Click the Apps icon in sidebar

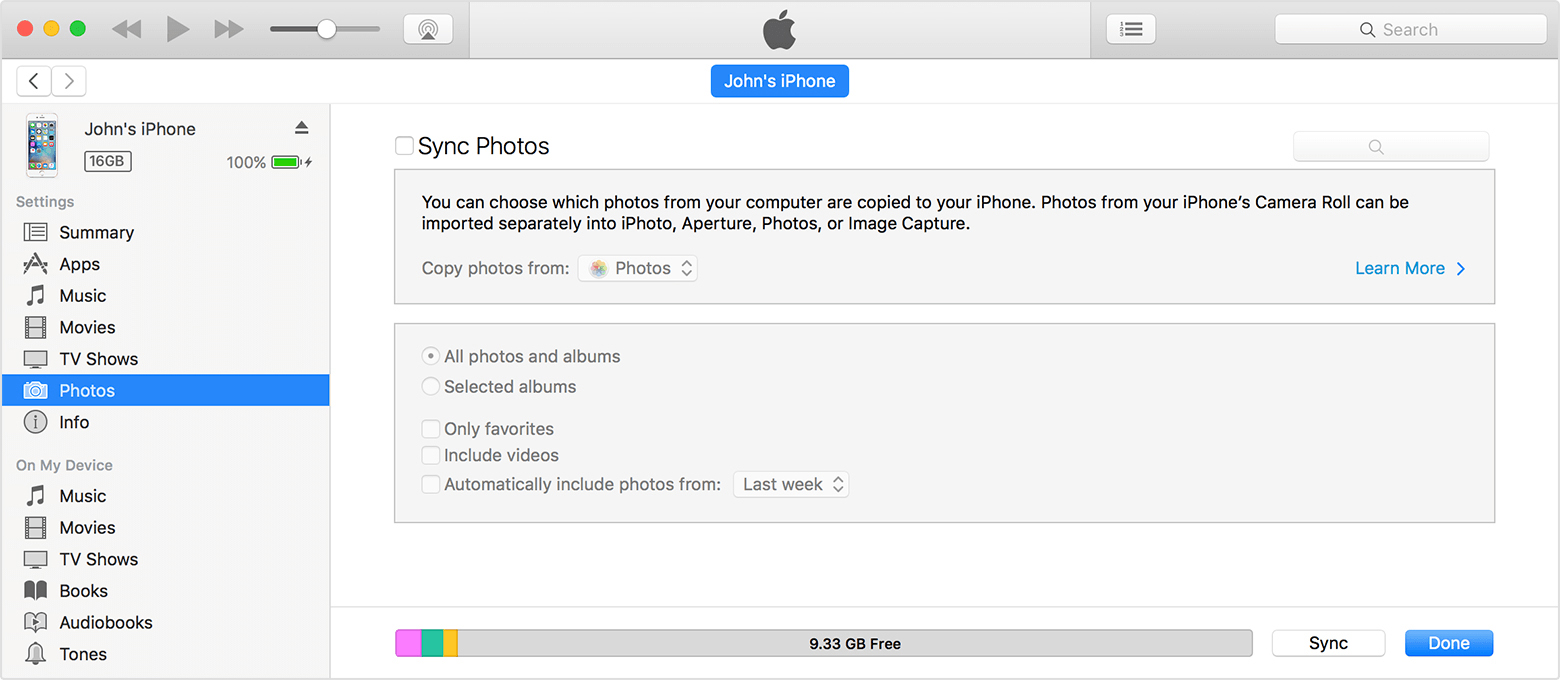(35, 264)
